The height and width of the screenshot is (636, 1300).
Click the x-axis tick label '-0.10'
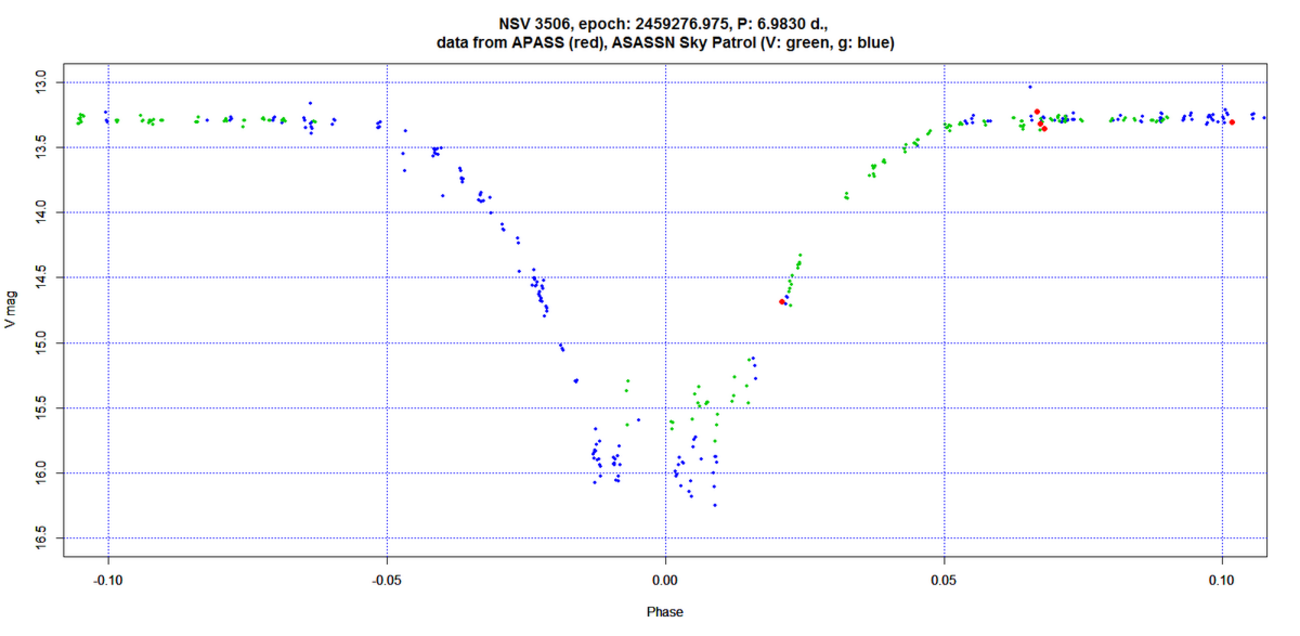pyautogui.click(x=107, y=579)
